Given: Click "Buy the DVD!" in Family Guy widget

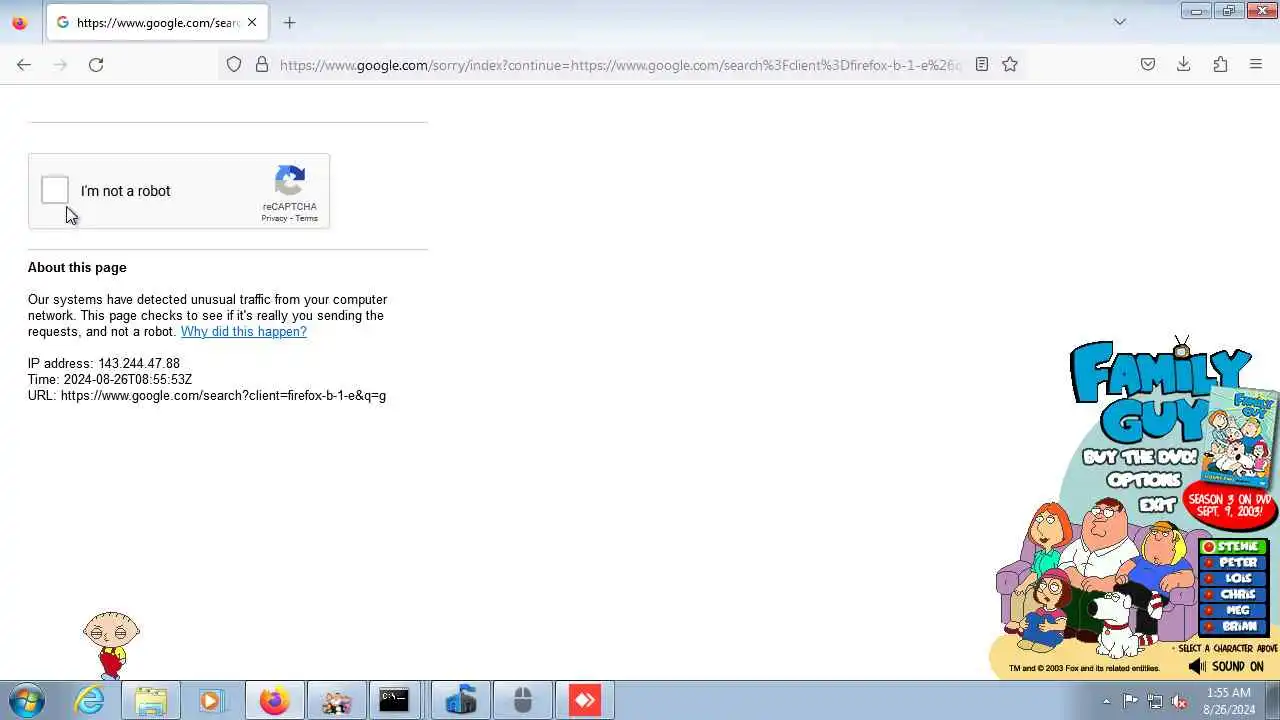Looking at the screenshot, I should (1140, 457).
